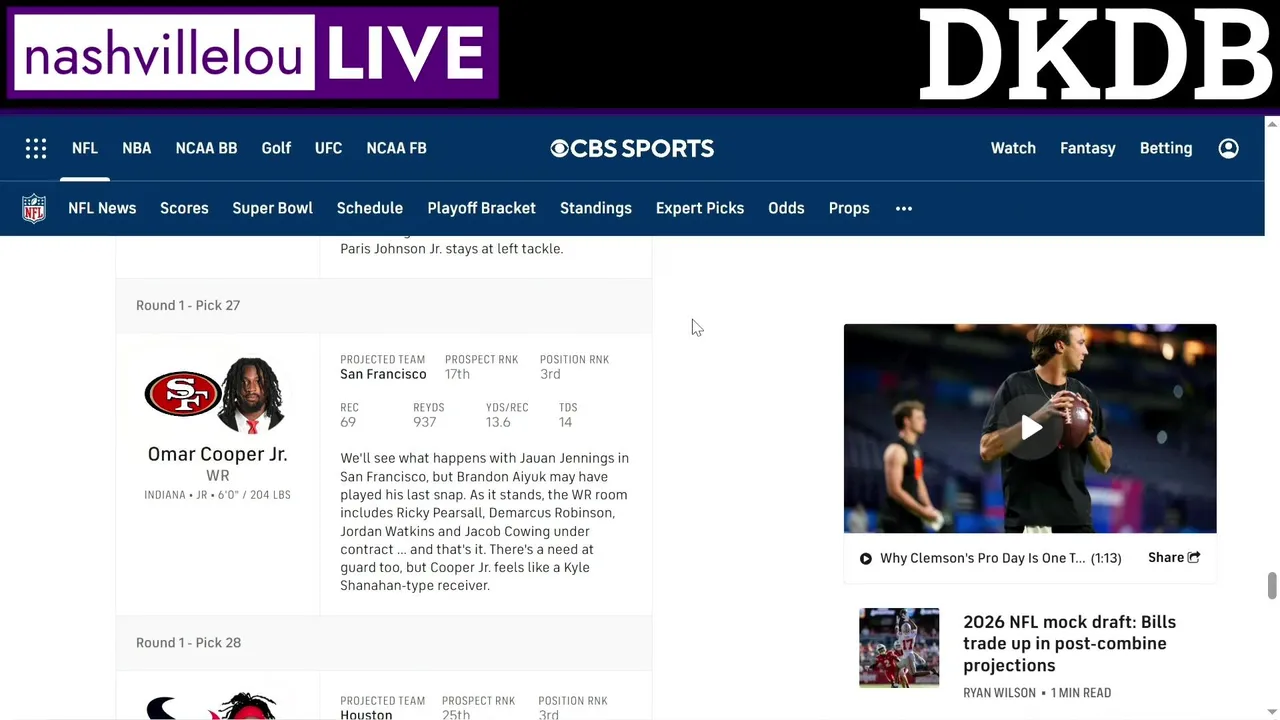Switch to the NBA section
1280x720 pixels.
point(137,148)
